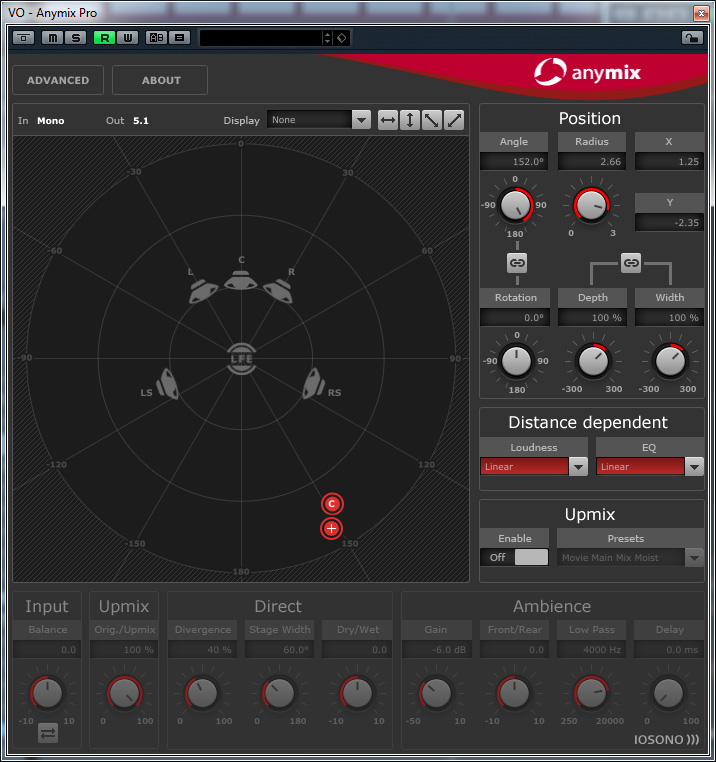Toggle the Write automation W button
The width and height of the screenshot is (716, 762).
point(126,38)
